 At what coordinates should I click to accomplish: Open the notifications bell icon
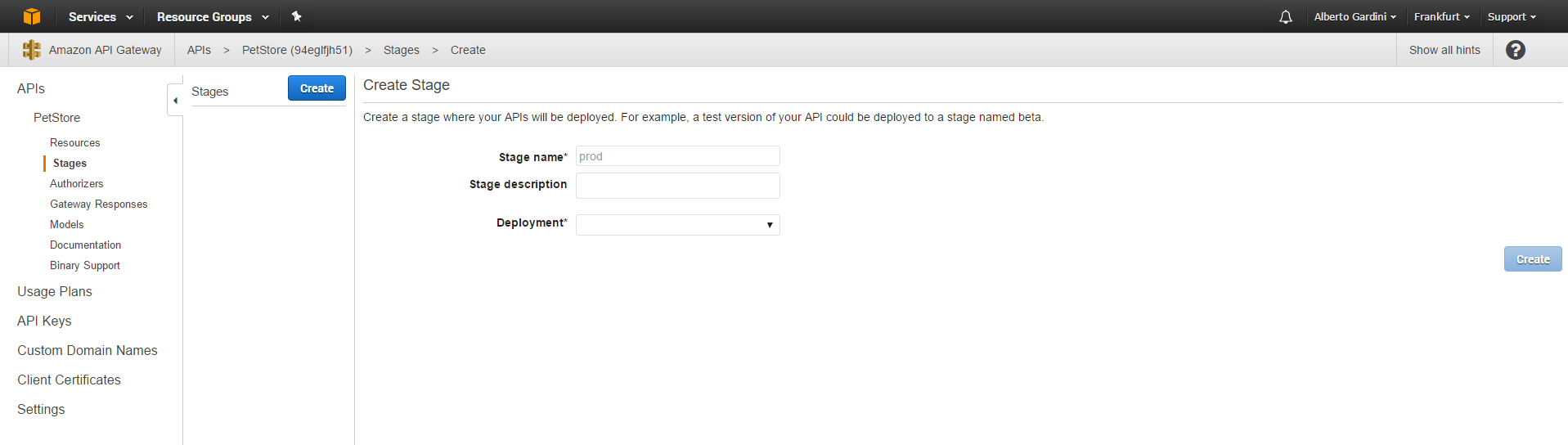coord(1286,17)
